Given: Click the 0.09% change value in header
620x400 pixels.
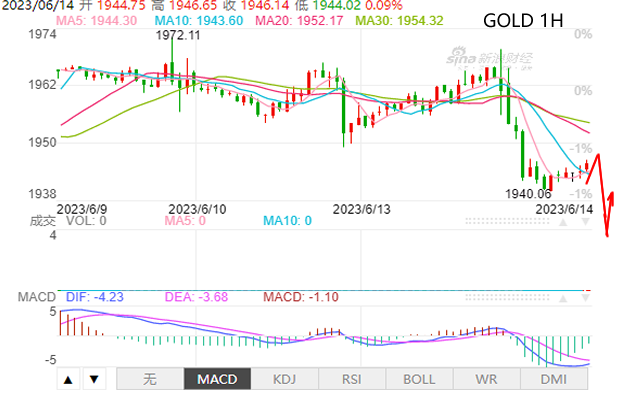Looking at the screenshot, I should click(384, 5).
